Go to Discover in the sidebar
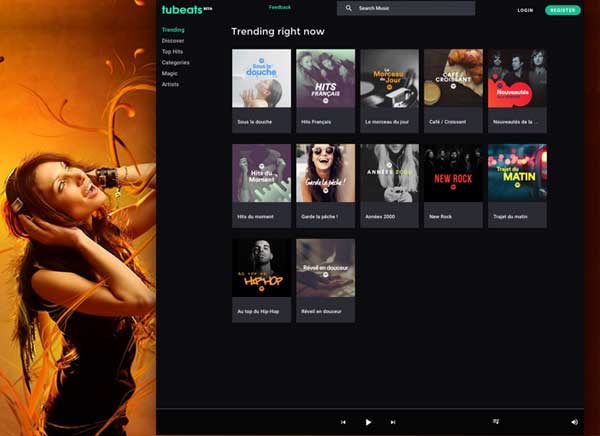Screen dimensions: 600x436 click(x=173, y=41)
